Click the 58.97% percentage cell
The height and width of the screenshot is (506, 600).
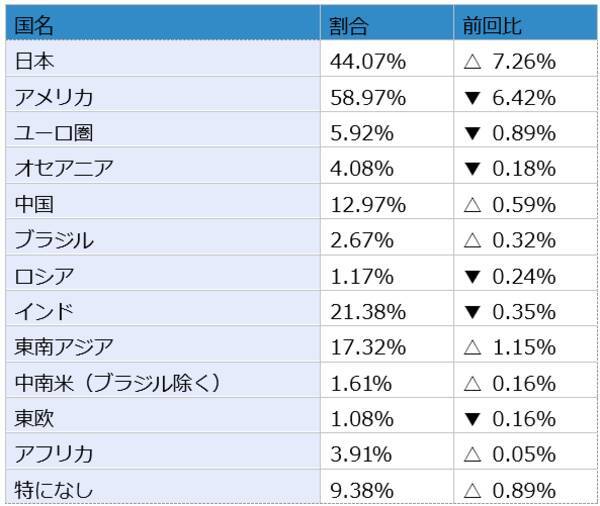367,98
